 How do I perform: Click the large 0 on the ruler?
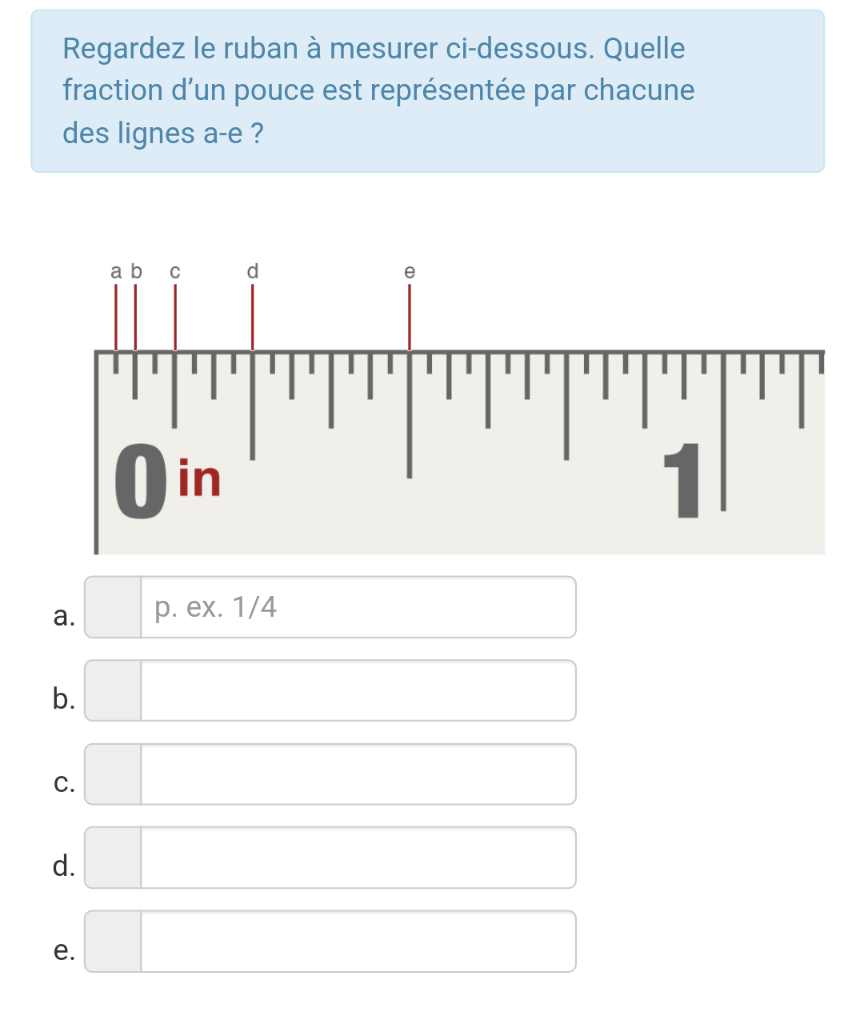(140, 484)
